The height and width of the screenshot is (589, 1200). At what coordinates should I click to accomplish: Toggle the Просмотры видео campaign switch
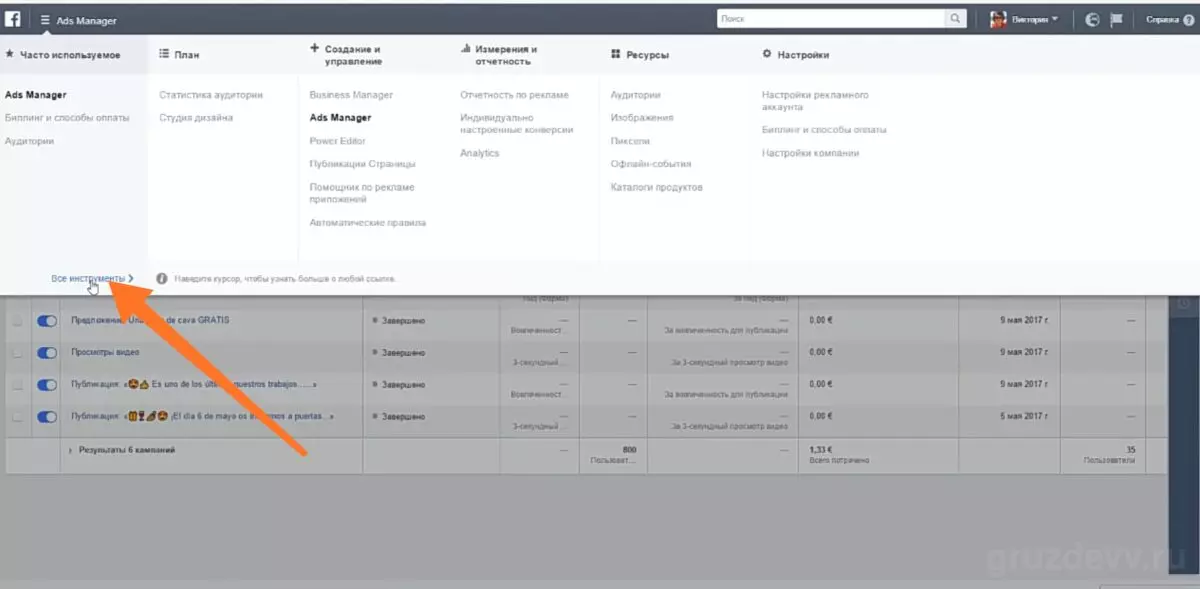47,353
